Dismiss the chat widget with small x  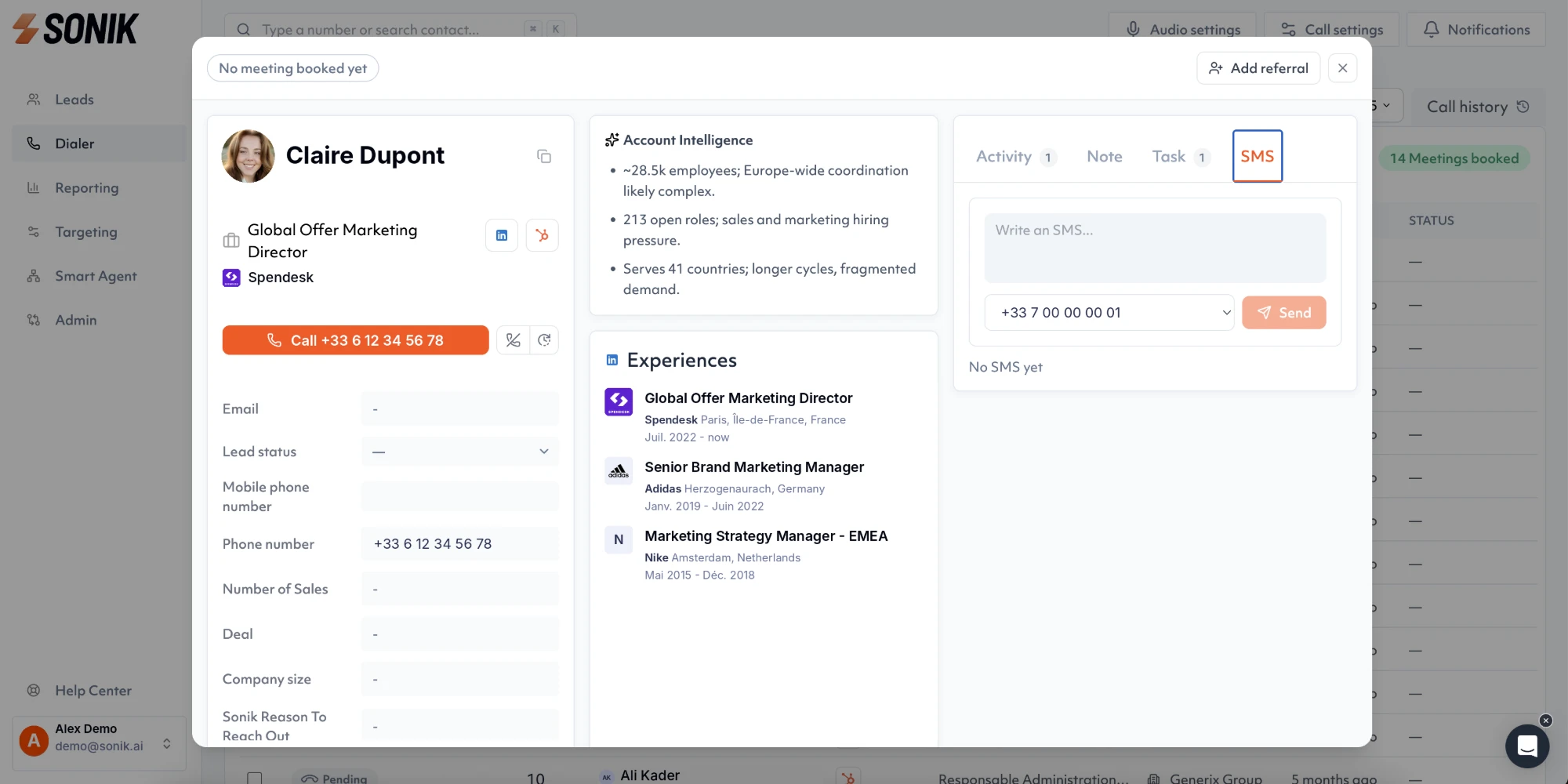click(1545, 720)
